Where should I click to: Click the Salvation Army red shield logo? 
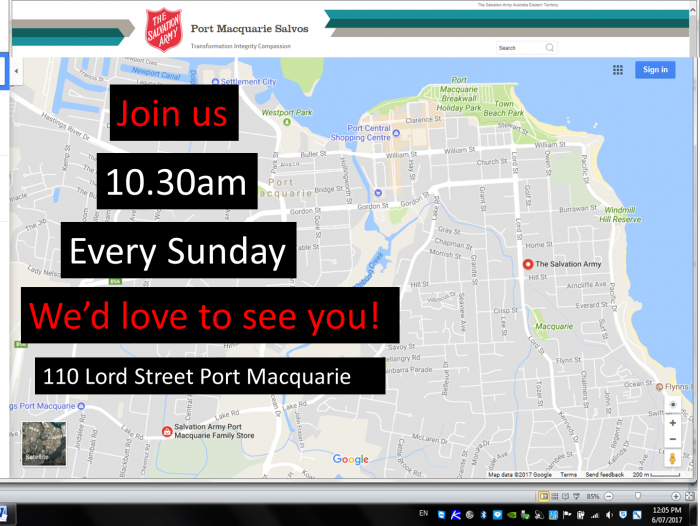click(x=164, y=29)
